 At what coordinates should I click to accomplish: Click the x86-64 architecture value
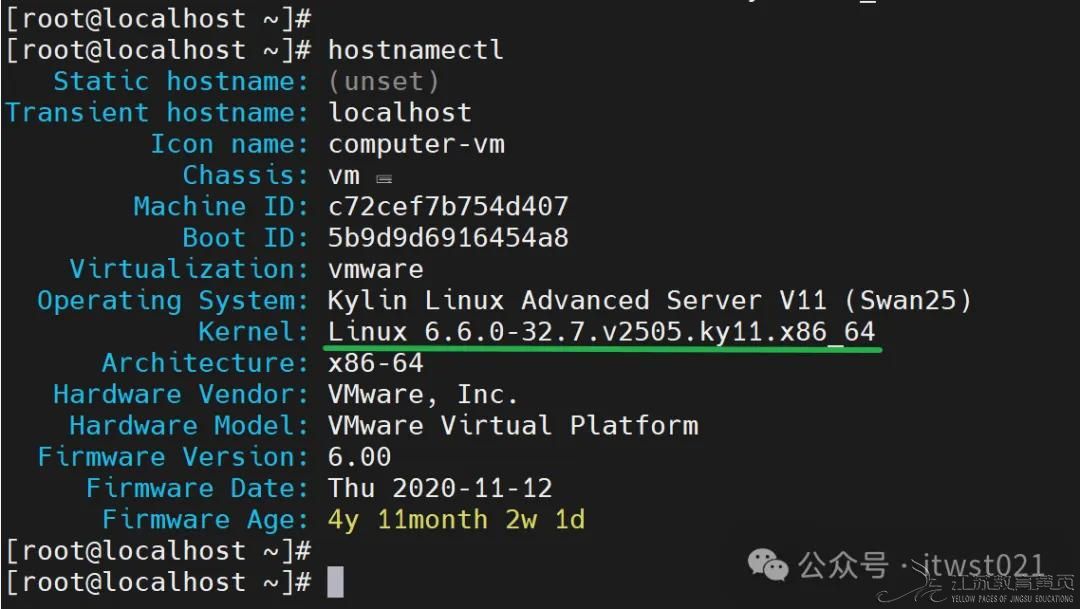(375, 363)
